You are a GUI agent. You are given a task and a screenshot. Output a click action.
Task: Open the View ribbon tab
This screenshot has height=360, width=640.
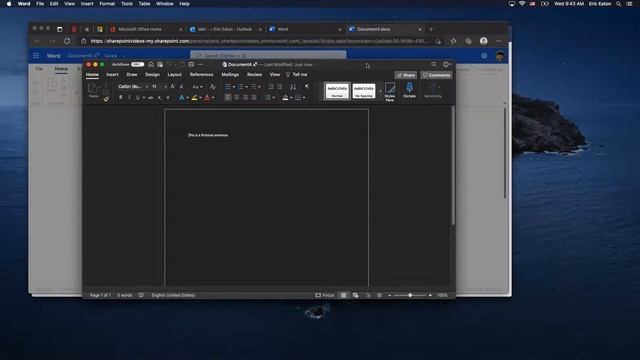275,75
